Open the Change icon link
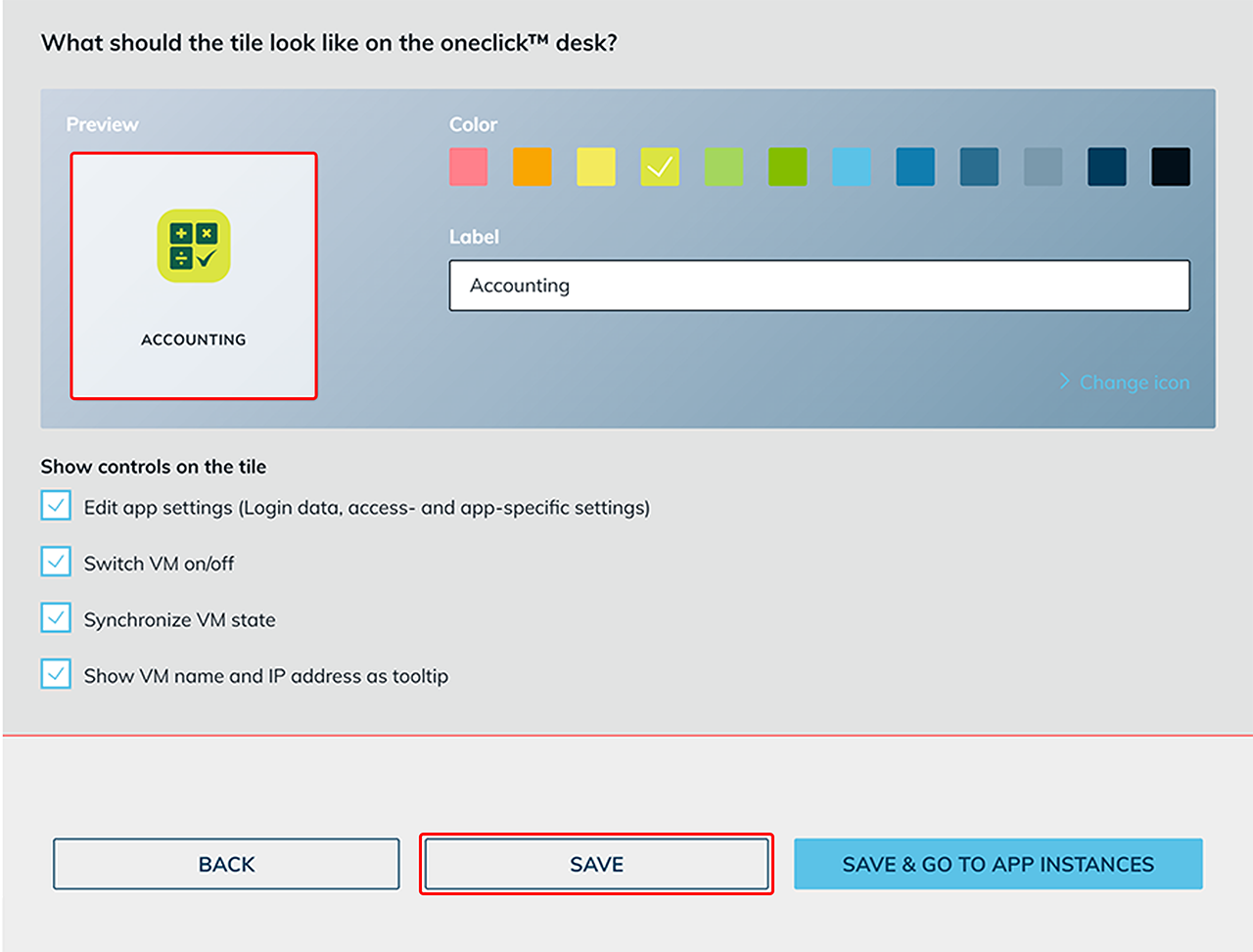Viewport: 1253px width, 952px height. tap(1134, 383)
